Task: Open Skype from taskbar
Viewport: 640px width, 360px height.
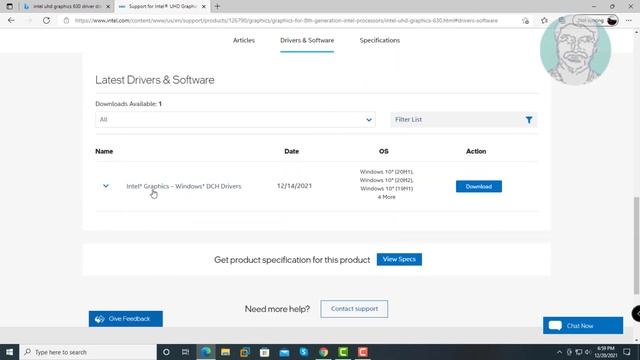Action: point(304,352)
